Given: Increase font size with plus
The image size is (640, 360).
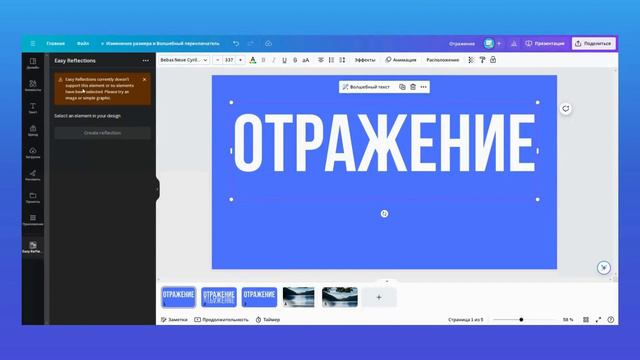Looking at the screenshot, I should [x=240, y=60].
